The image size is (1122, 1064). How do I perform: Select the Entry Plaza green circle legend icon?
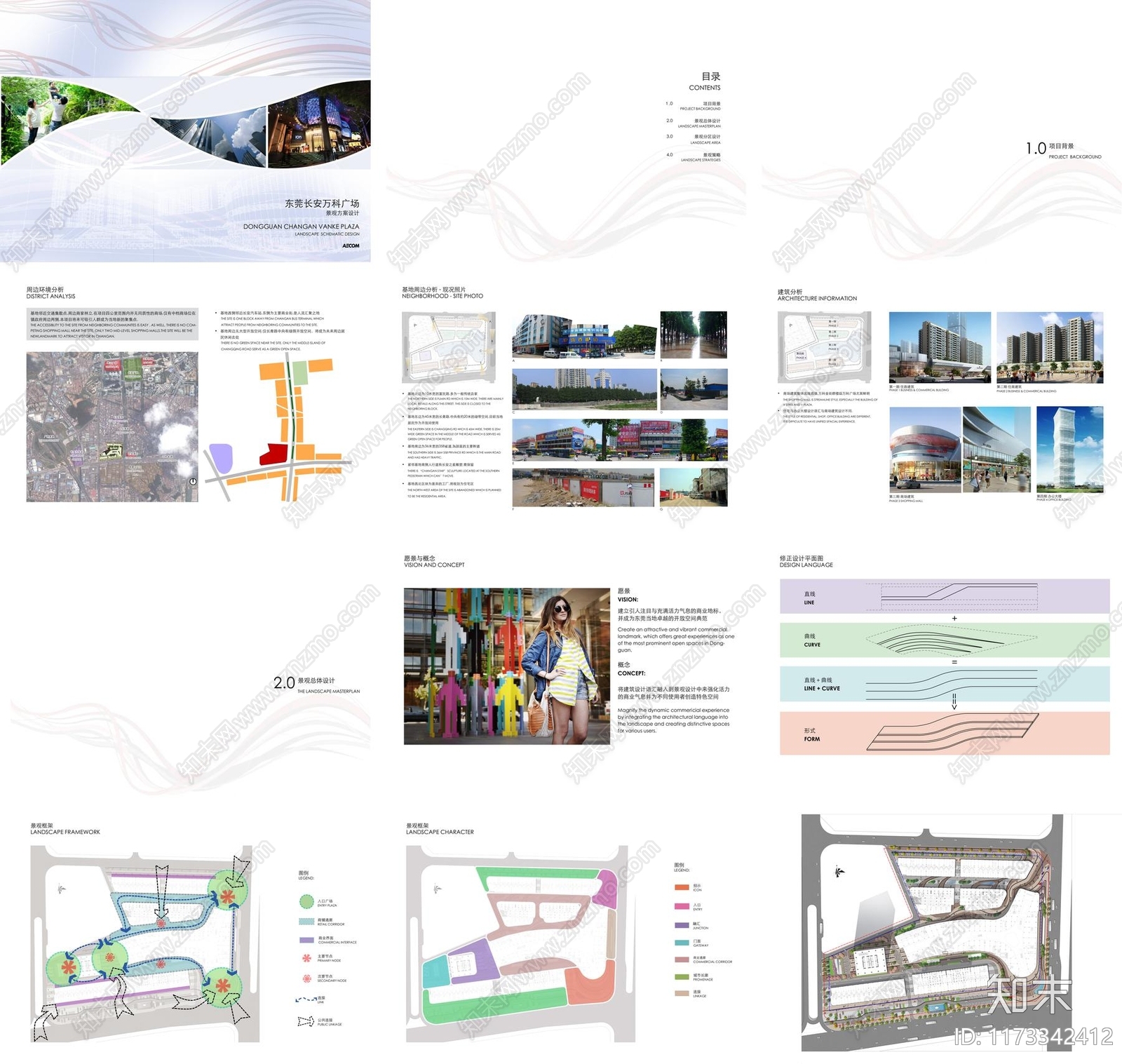click(306, 902)
